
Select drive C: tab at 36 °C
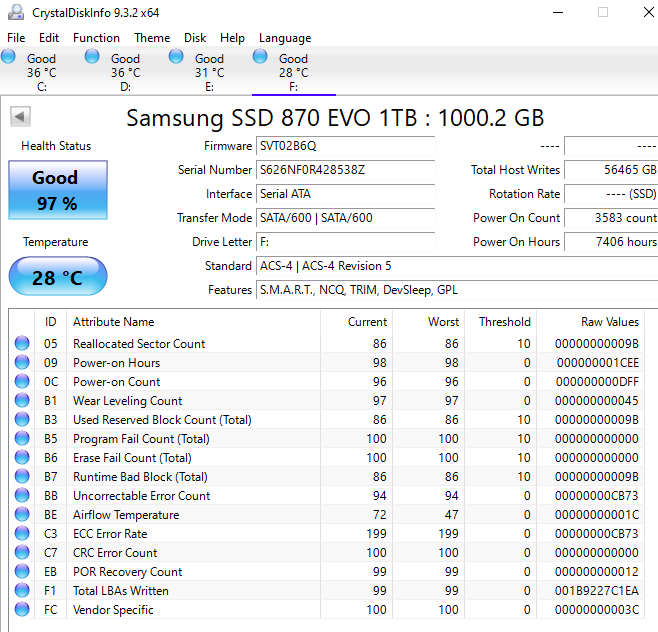coord(41,72)
